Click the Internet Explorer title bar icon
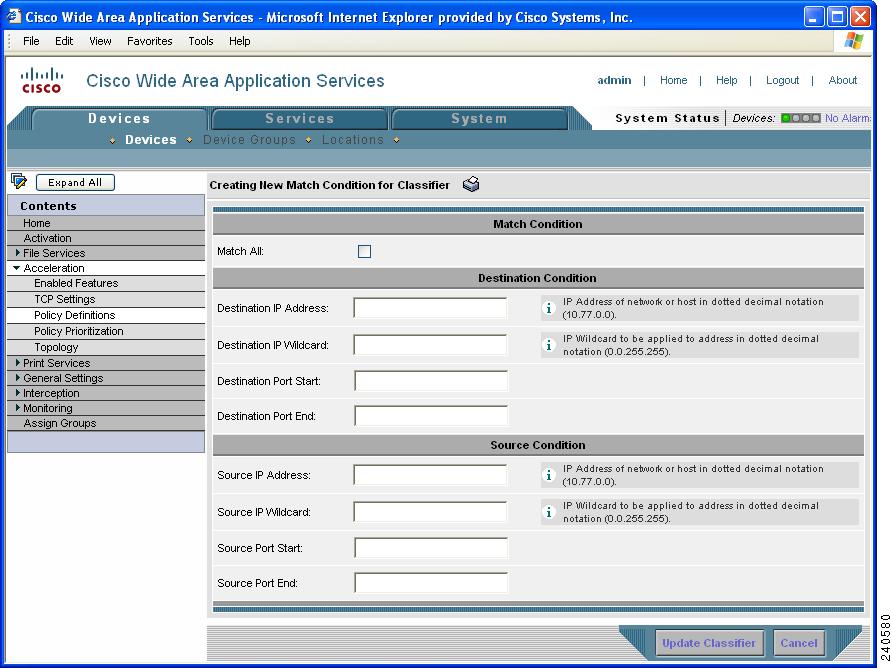 point(13,16)
